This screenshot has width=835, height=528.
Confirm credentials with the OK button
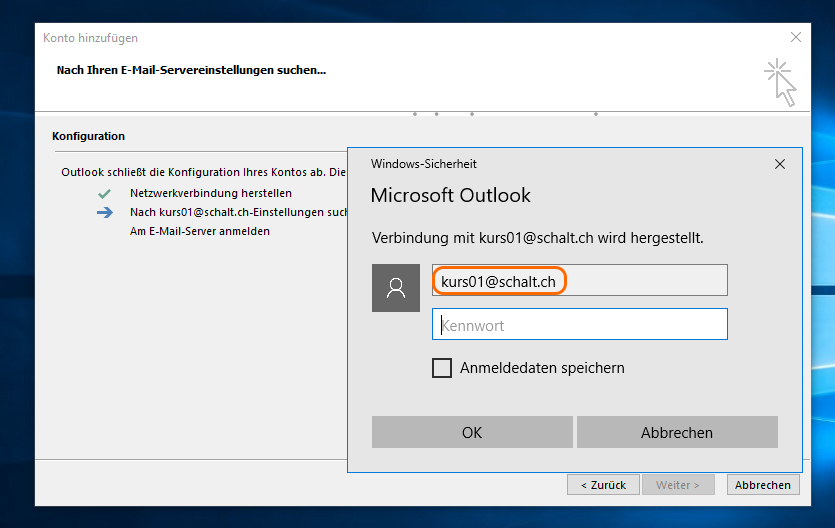tap(472, 432)
